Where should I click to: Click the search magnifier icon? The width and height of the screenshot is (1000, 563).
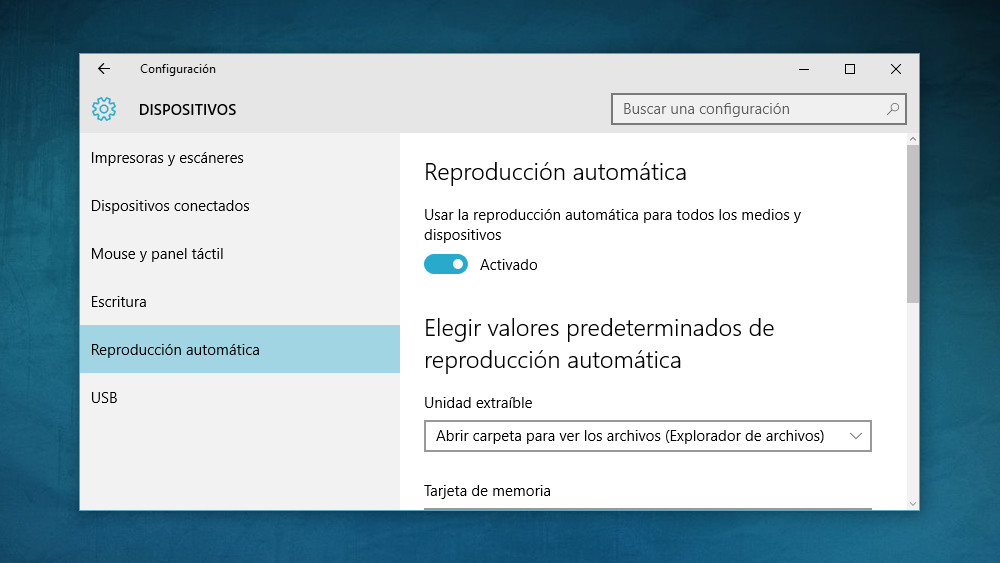point(893,109)
